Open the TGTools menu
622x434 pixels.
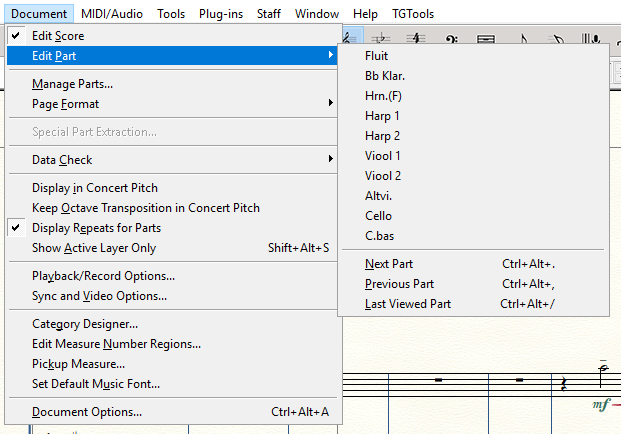[415, 14]
